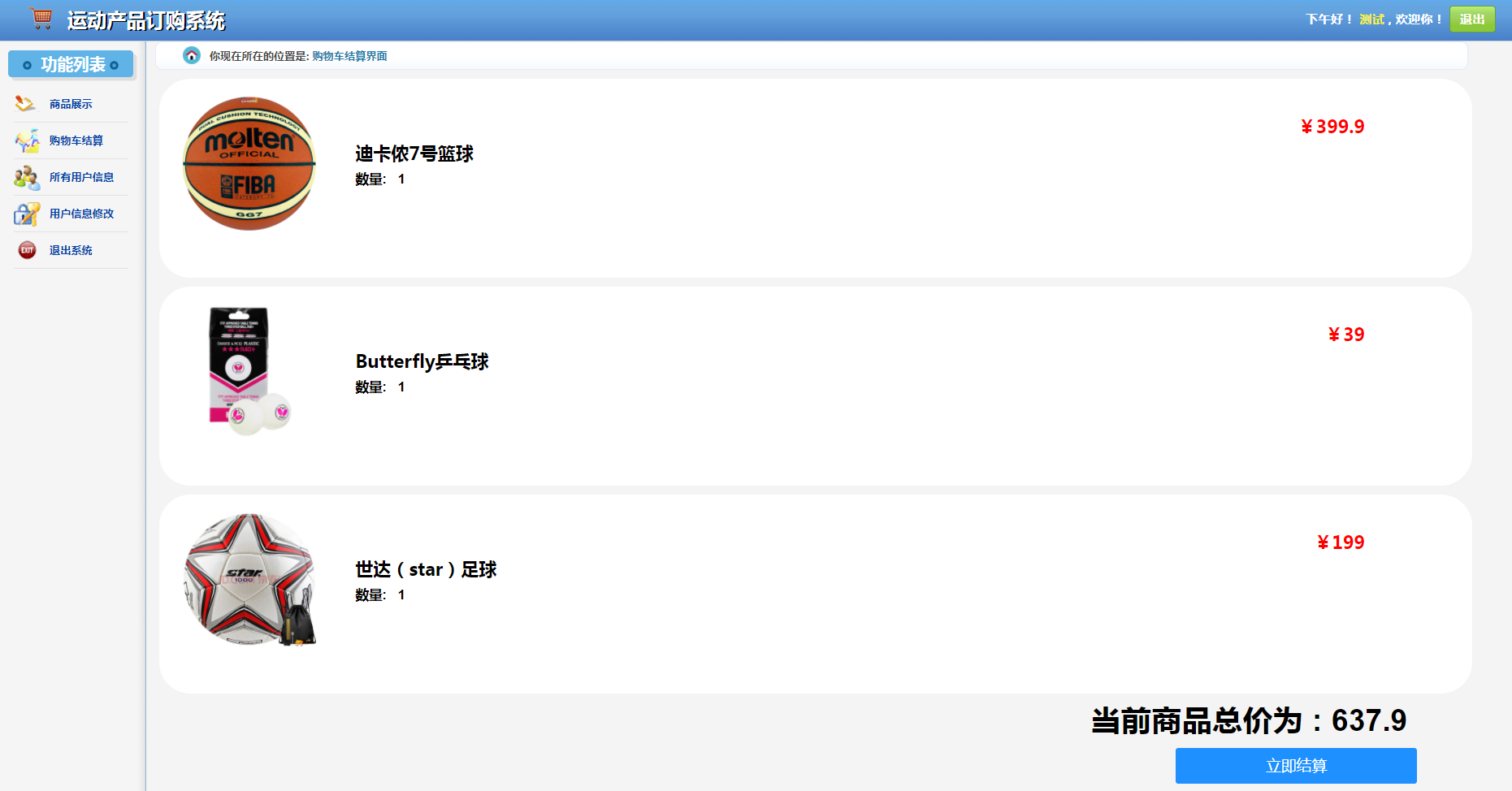
Task: Select 用户信息修改 in sidebar
Action: click(81, 214)
